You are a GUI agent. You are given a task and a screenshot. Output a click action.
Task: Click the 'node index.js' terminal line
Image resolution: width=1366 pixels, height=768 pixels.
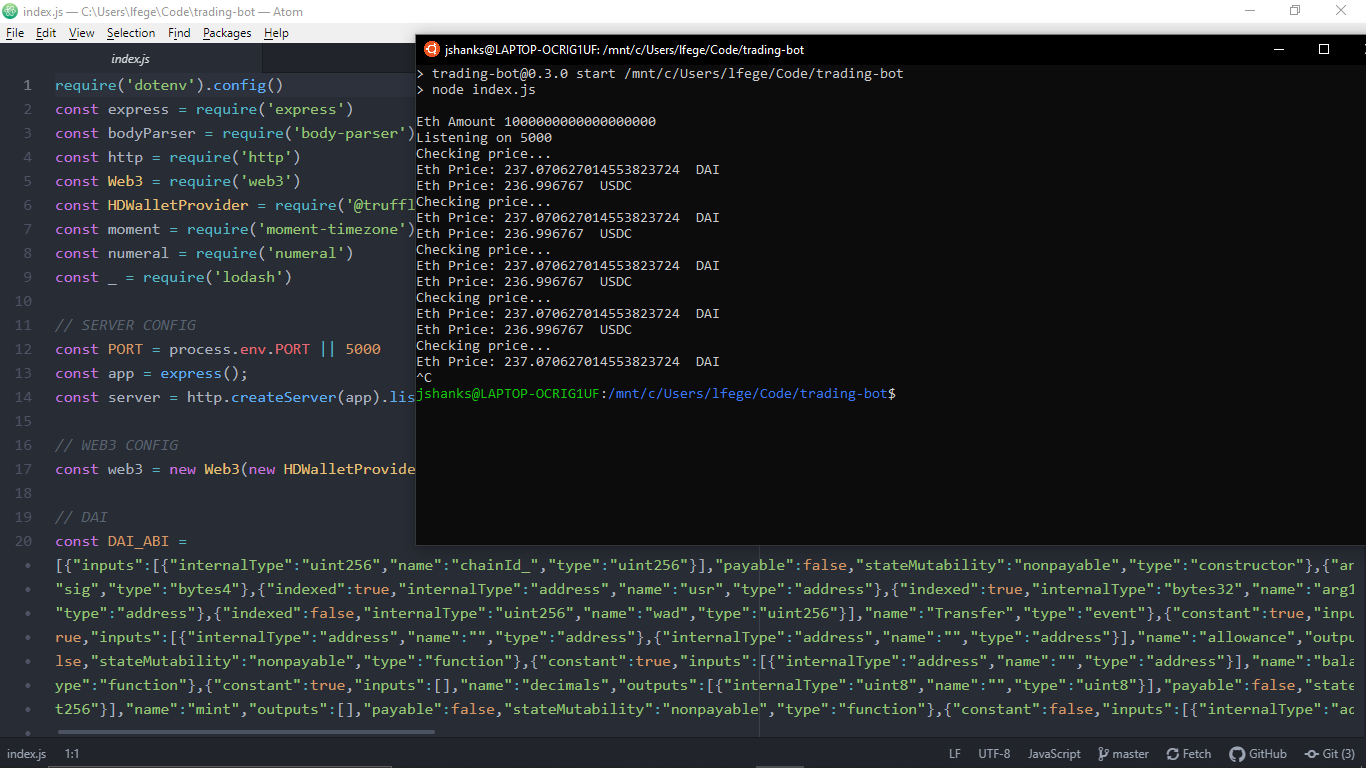(476, 90)
